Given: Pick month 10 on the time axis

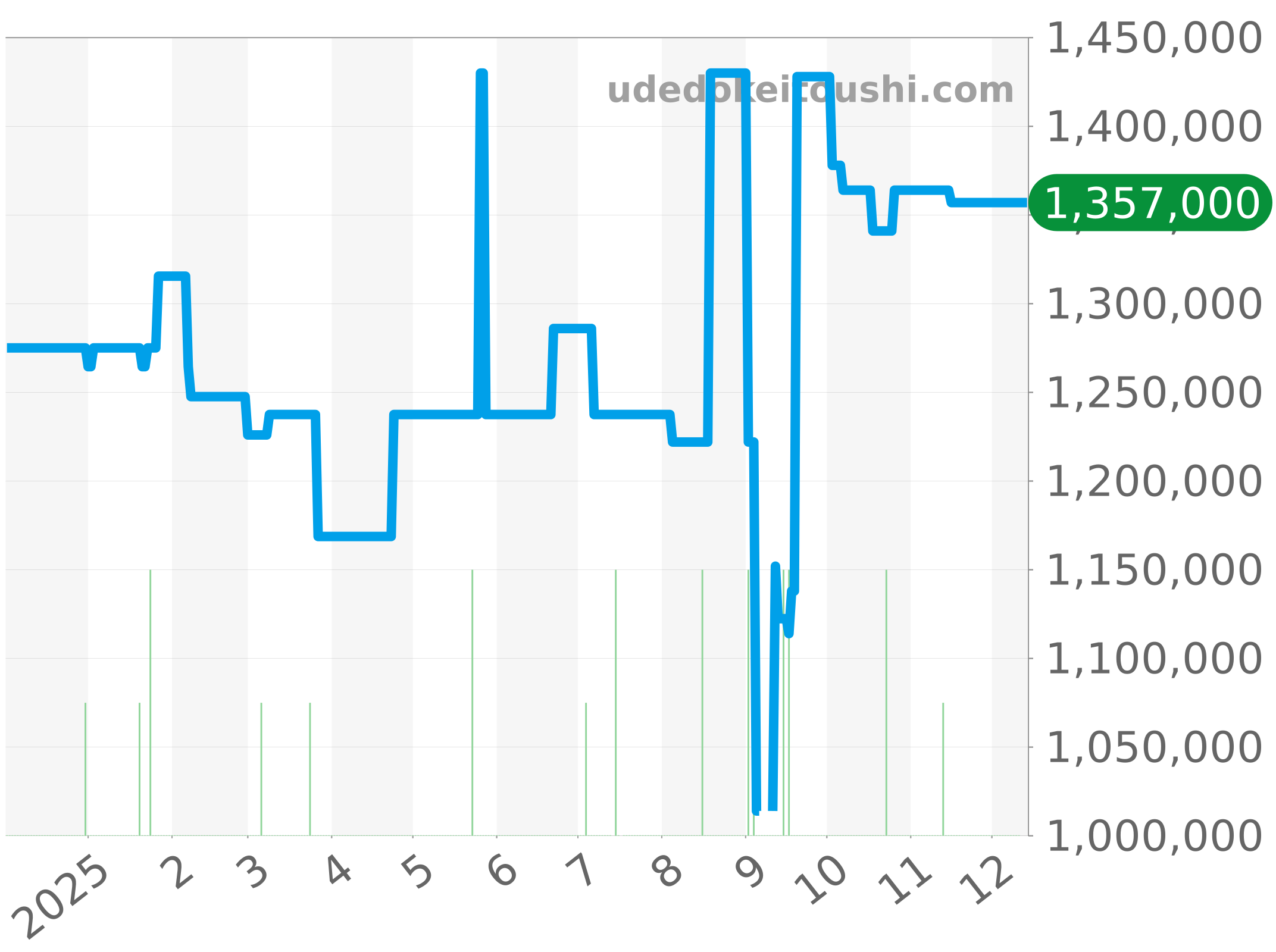Looking at the screenshot, I should (822, 879).
